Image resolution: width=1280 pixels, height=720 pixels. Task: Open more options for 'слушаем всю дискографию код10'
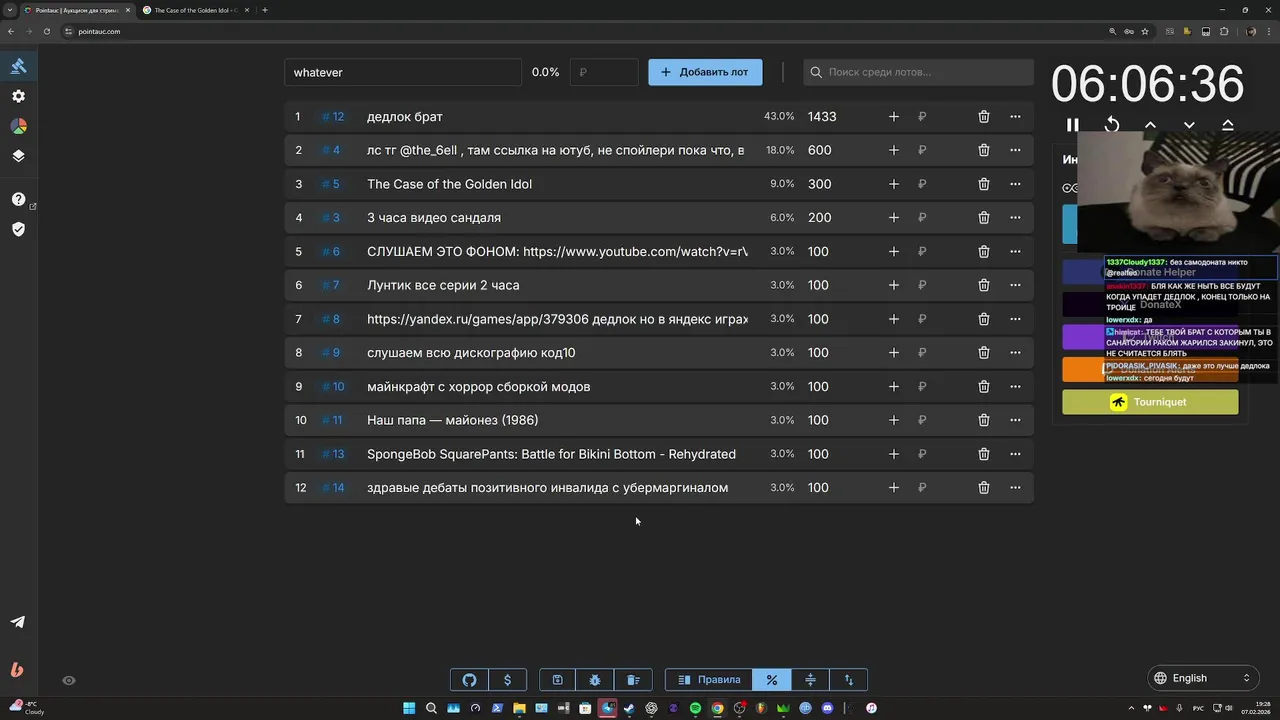pos(1015,353)
